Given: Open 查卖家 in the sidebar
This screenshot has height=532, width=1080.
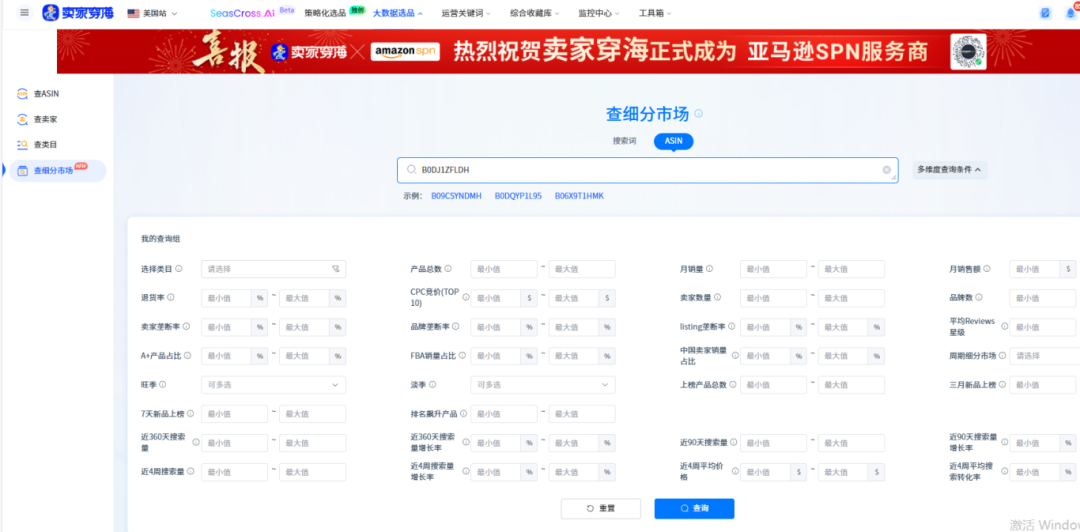Looking at the screenshot, I should pyautogui.click(x=46, y=119).
